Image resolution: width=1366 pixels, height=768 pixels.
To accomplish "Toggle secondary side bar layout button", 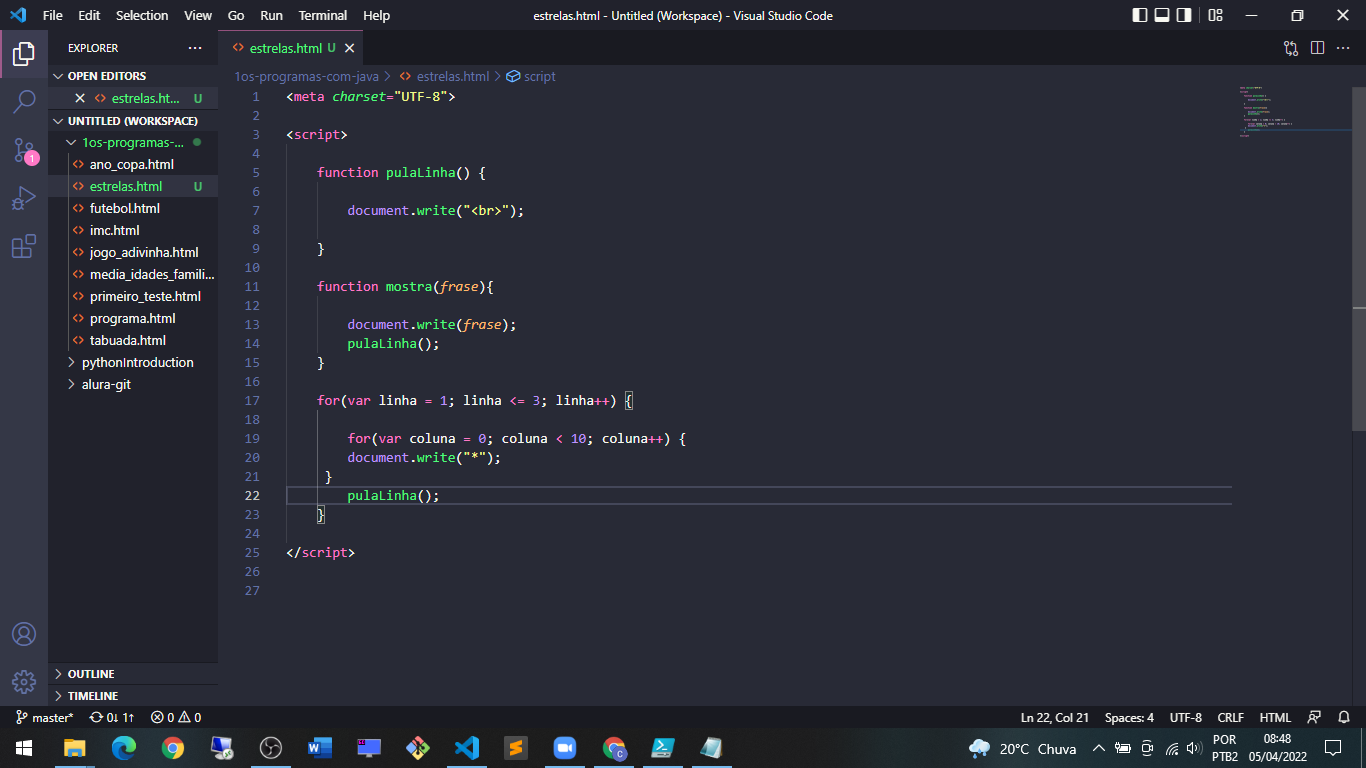I will [1184, 15].
